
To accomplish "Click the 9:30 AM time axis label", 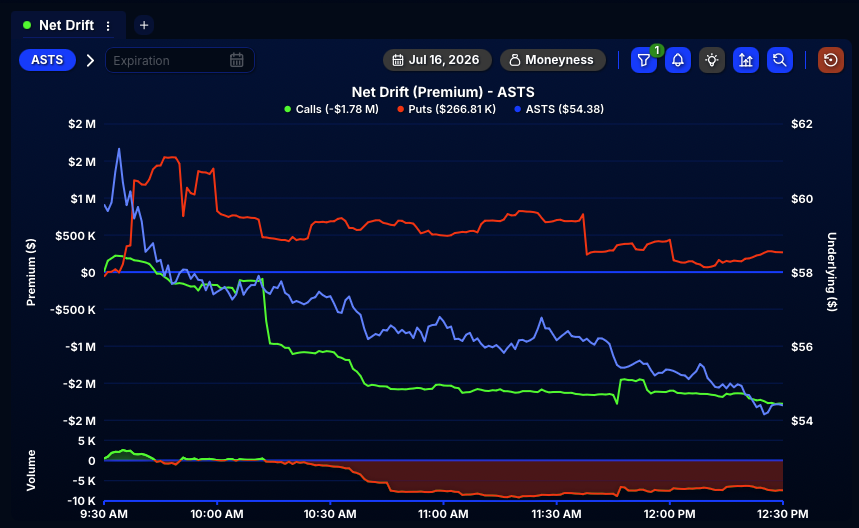I will click(x=104, y=514).
